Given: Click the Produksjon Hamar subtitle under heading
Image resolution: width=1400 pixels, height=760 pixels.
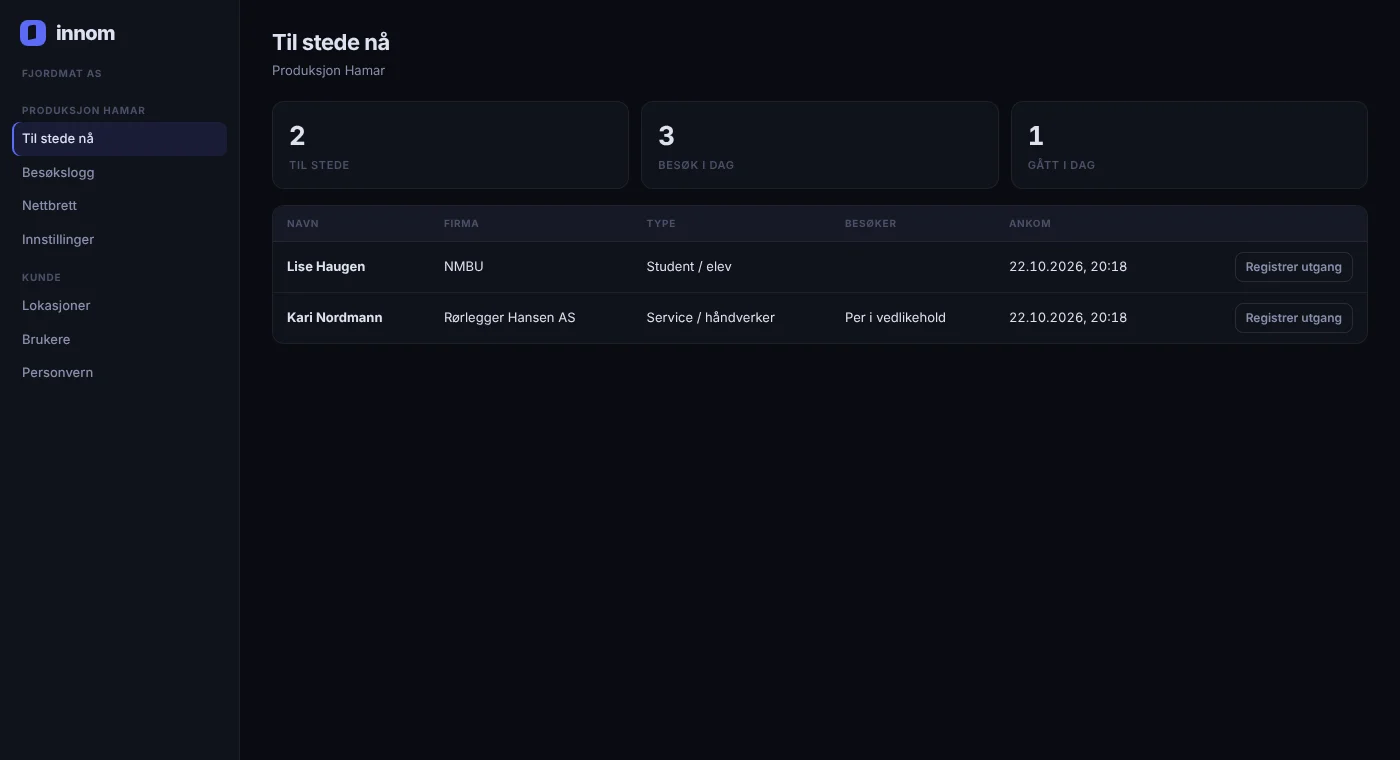Looking at the screenshot, I should (328, 71).
